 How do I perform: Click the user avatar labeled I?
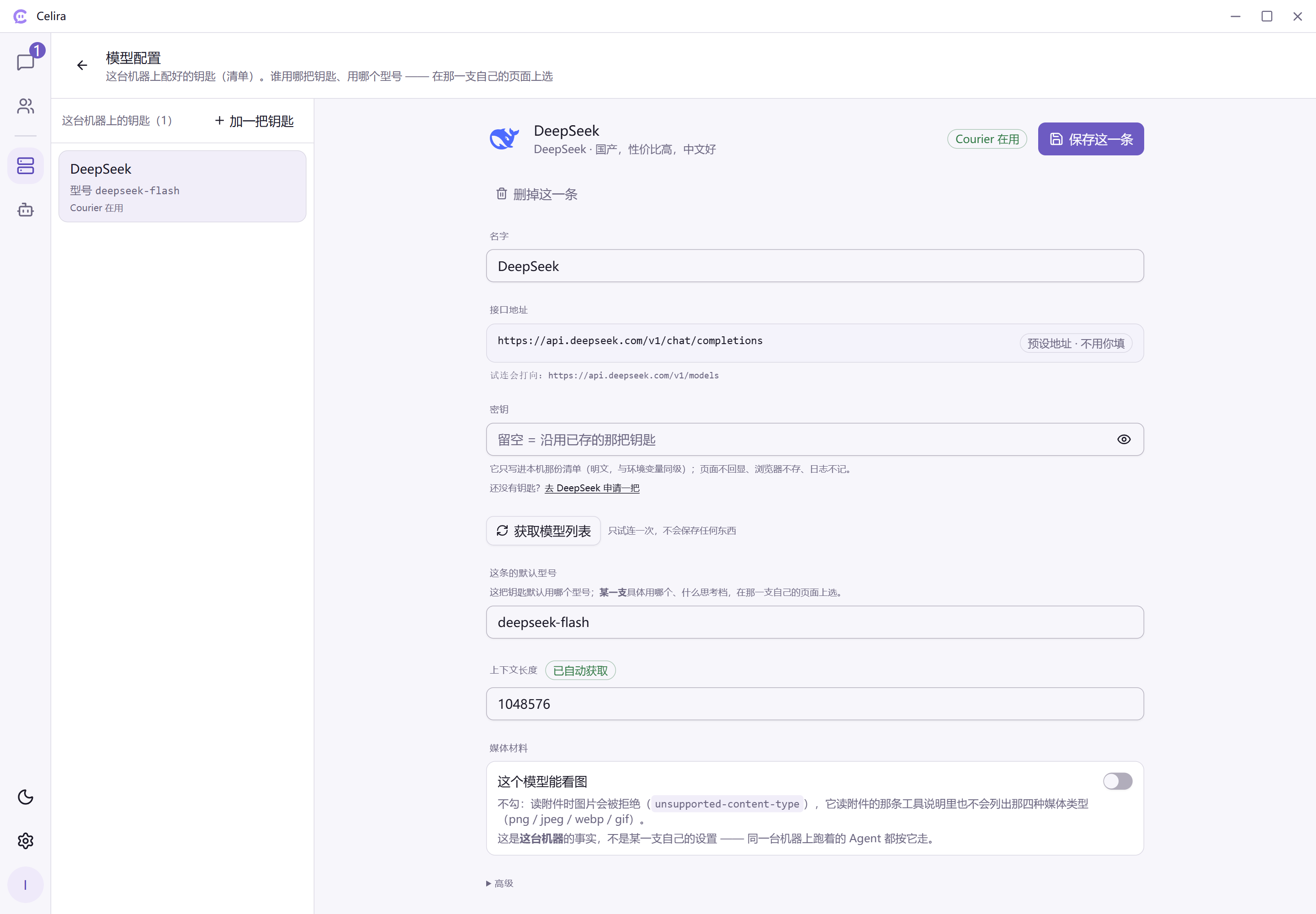(26, 885)
